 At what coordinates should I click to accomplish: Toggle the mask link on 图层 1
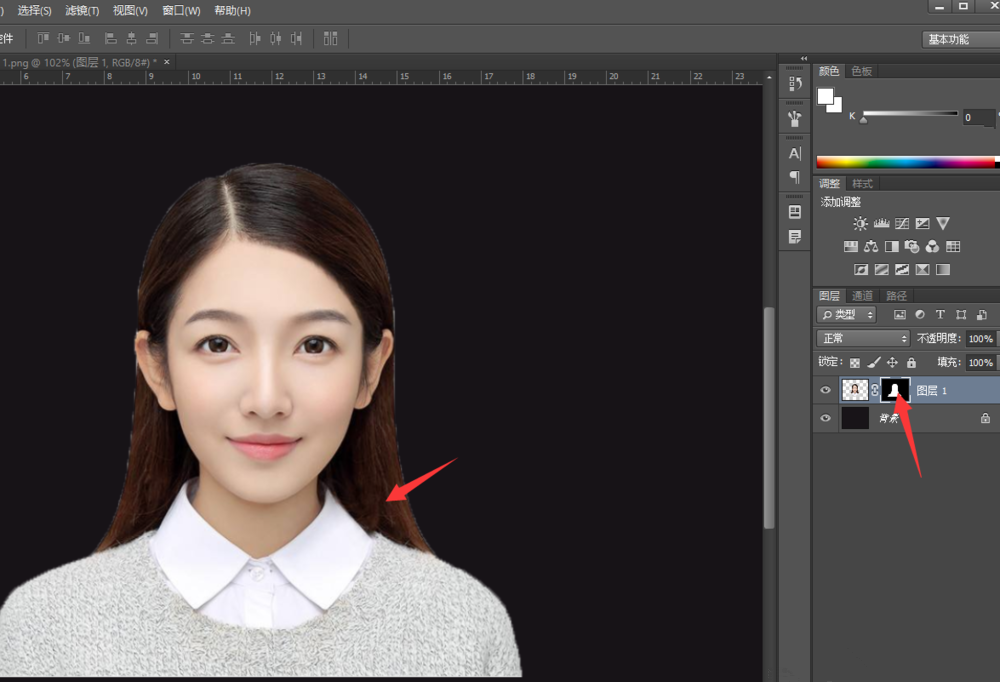tap(875, 390)
